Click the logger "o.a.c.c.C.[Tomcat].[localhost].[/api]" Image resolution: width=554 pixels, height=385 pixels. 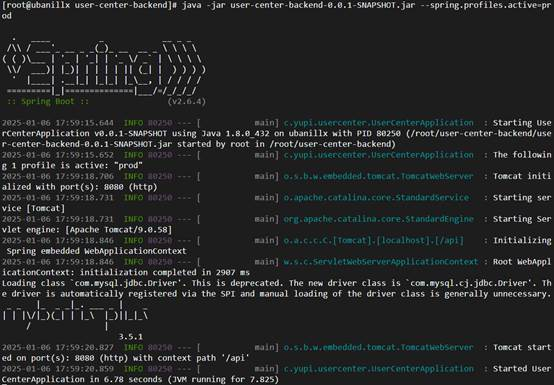[x=374, y=241]
